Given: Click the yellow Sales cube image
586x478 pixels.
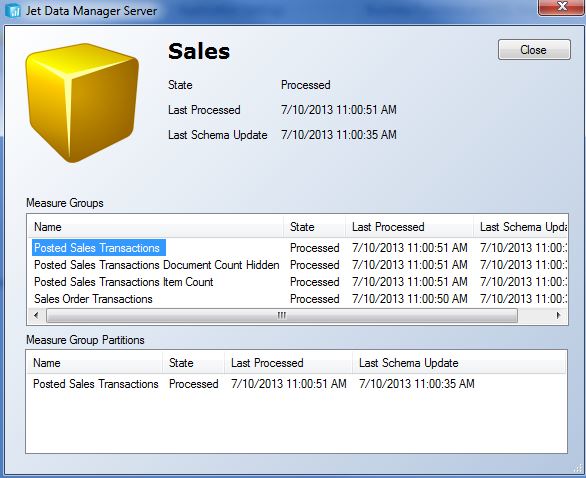Looking at the screenshot, I should [x=82, y=103].
